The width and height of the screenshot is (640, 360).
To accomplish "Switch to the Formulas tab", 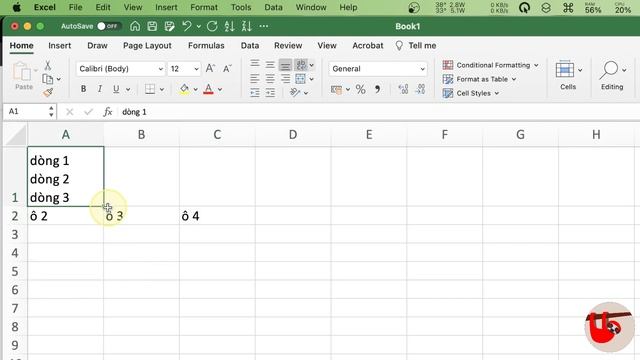I will (206, 46).
